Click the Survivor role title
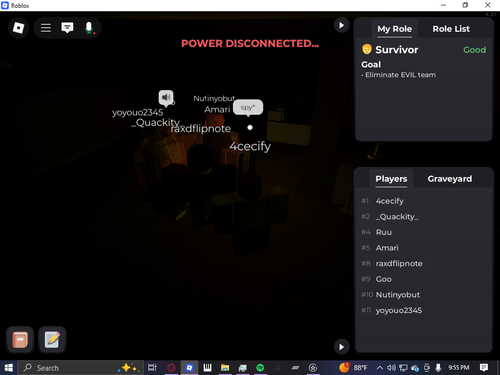This screenshot has height=375, width=500. coord(397,50)
